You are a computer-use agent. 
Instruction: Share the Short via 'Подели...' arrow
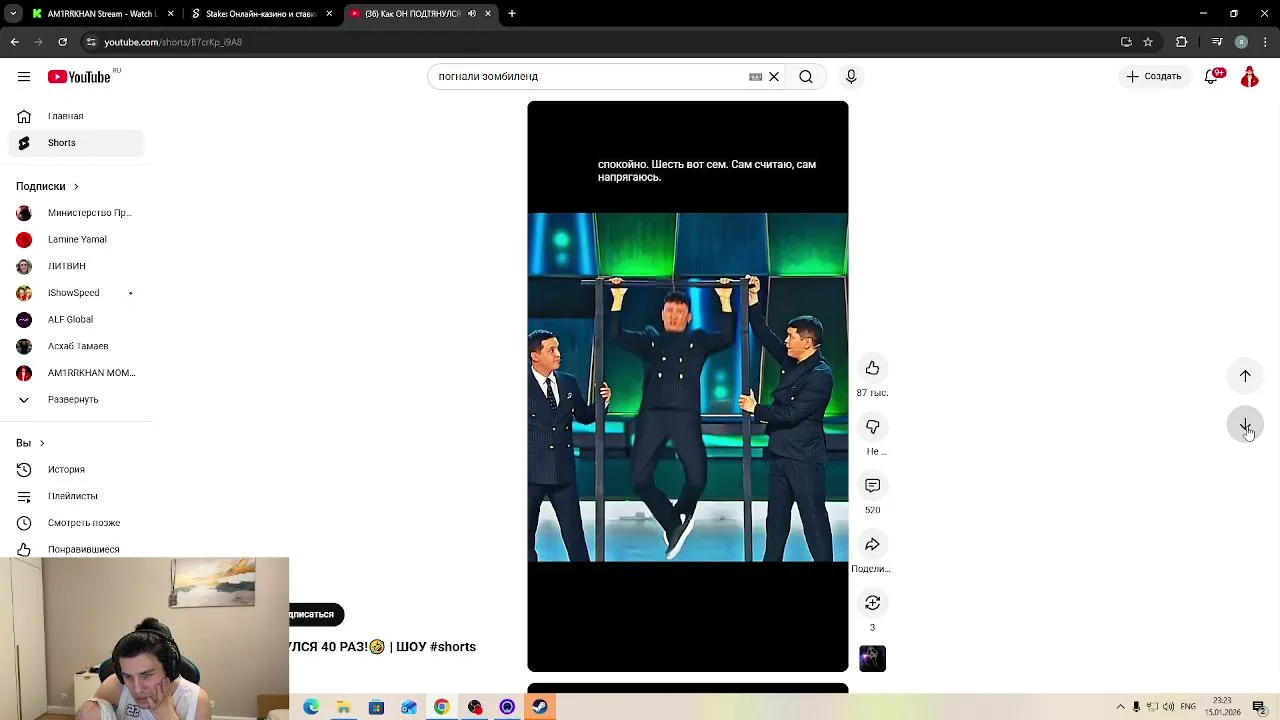(873, 545)
